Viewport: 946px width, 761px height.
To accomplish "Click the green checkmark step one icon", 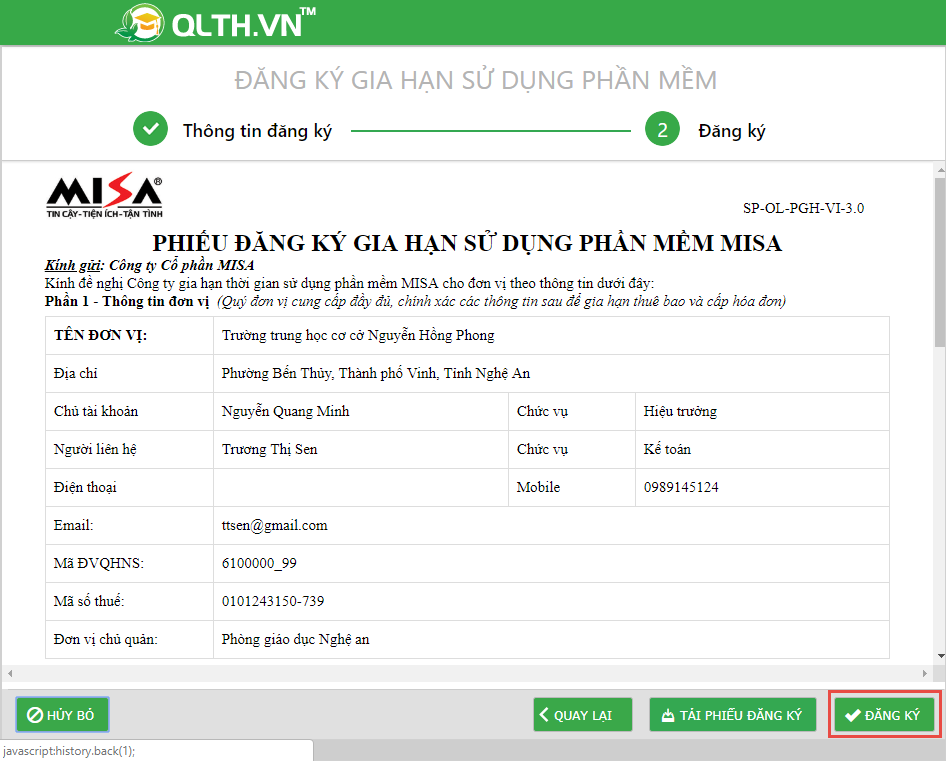I will click(x=150, y=129).
